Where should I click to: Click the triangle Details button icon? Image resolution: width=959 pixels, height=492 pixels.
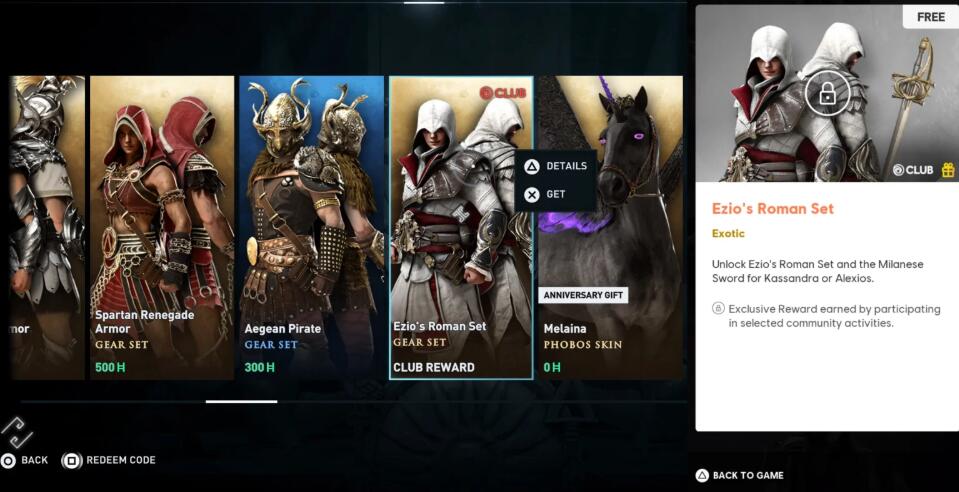tap(532, 166)
